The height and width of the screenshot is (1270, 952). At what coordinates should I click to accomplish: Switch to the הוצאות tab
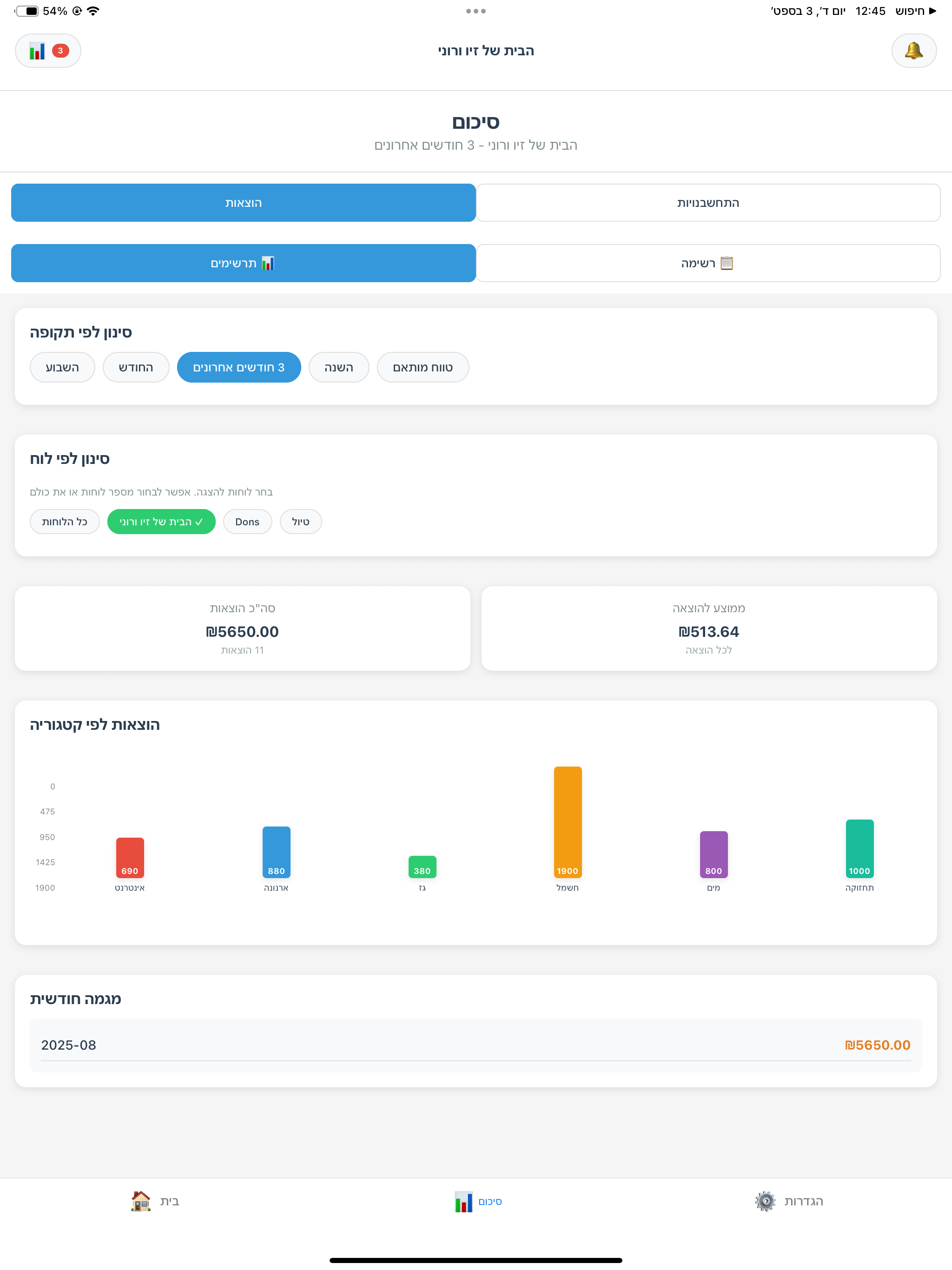[x=244, y=203]
